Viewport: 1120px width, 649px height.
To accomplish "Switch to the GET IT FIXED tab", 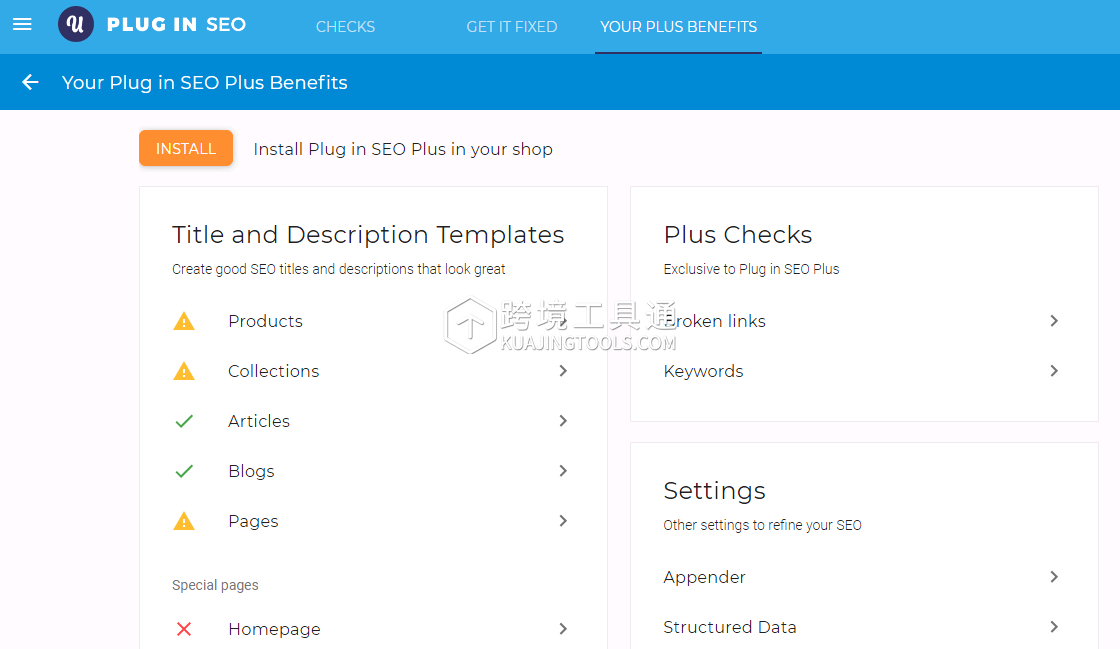I will (x=511, y=26).
